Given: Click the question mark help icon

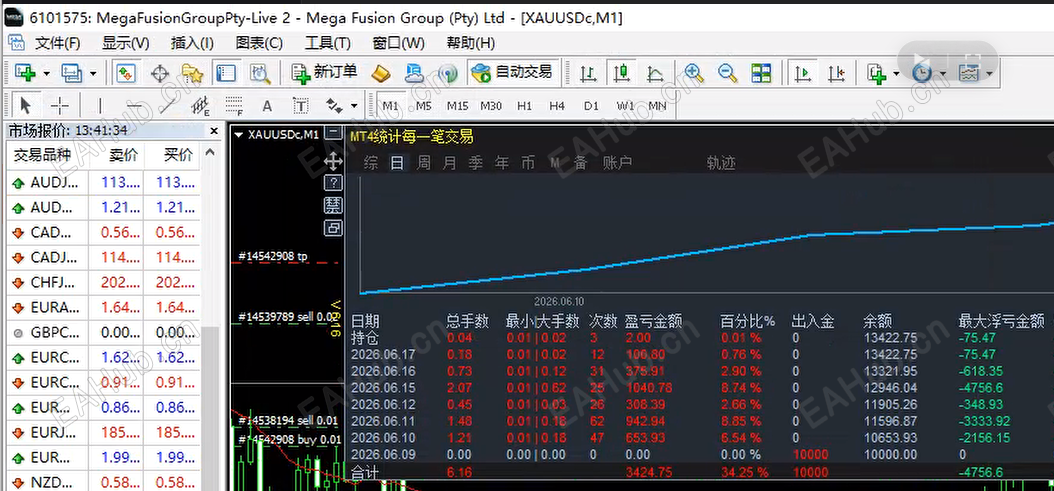Looking at the screenshot, I should [x=333, y=182].
